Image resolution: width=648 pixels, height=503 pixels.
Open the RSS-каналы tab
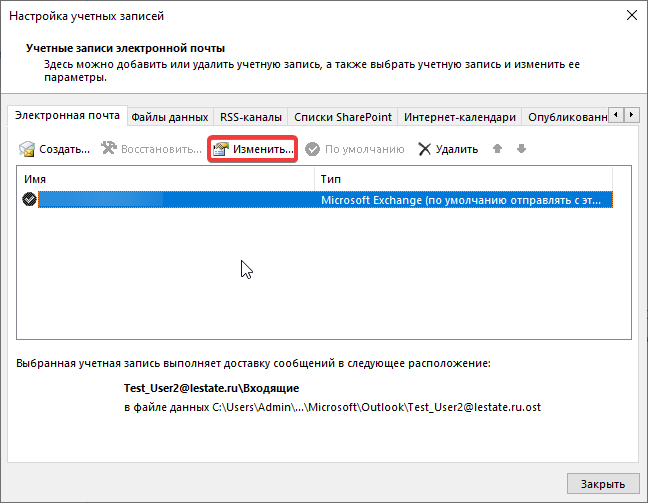[250, 117]
